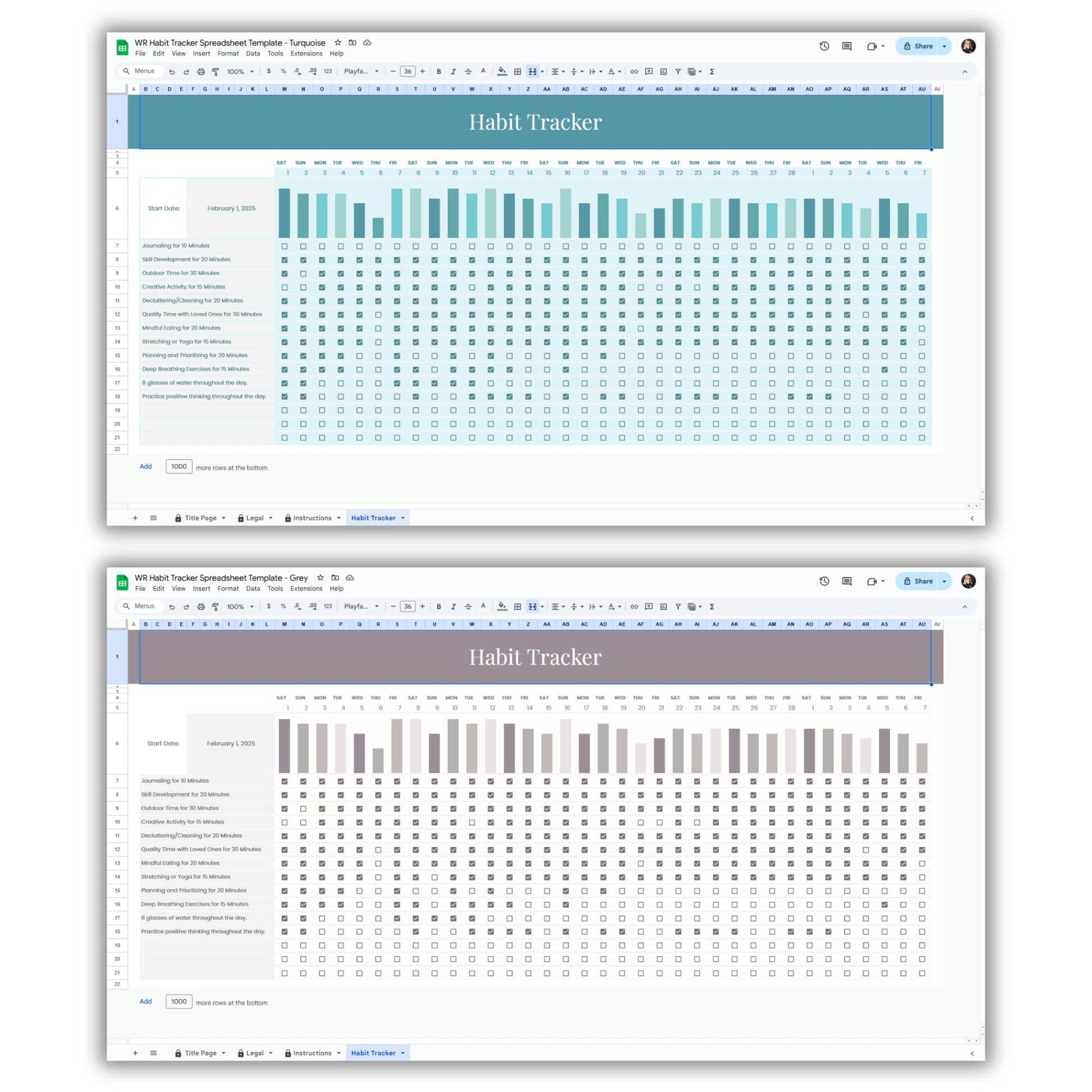Screen dimensions: 1092x1092
Task: Open zoom 100% dropdown in Turquoise toolbar
Action: pos(240,72)
